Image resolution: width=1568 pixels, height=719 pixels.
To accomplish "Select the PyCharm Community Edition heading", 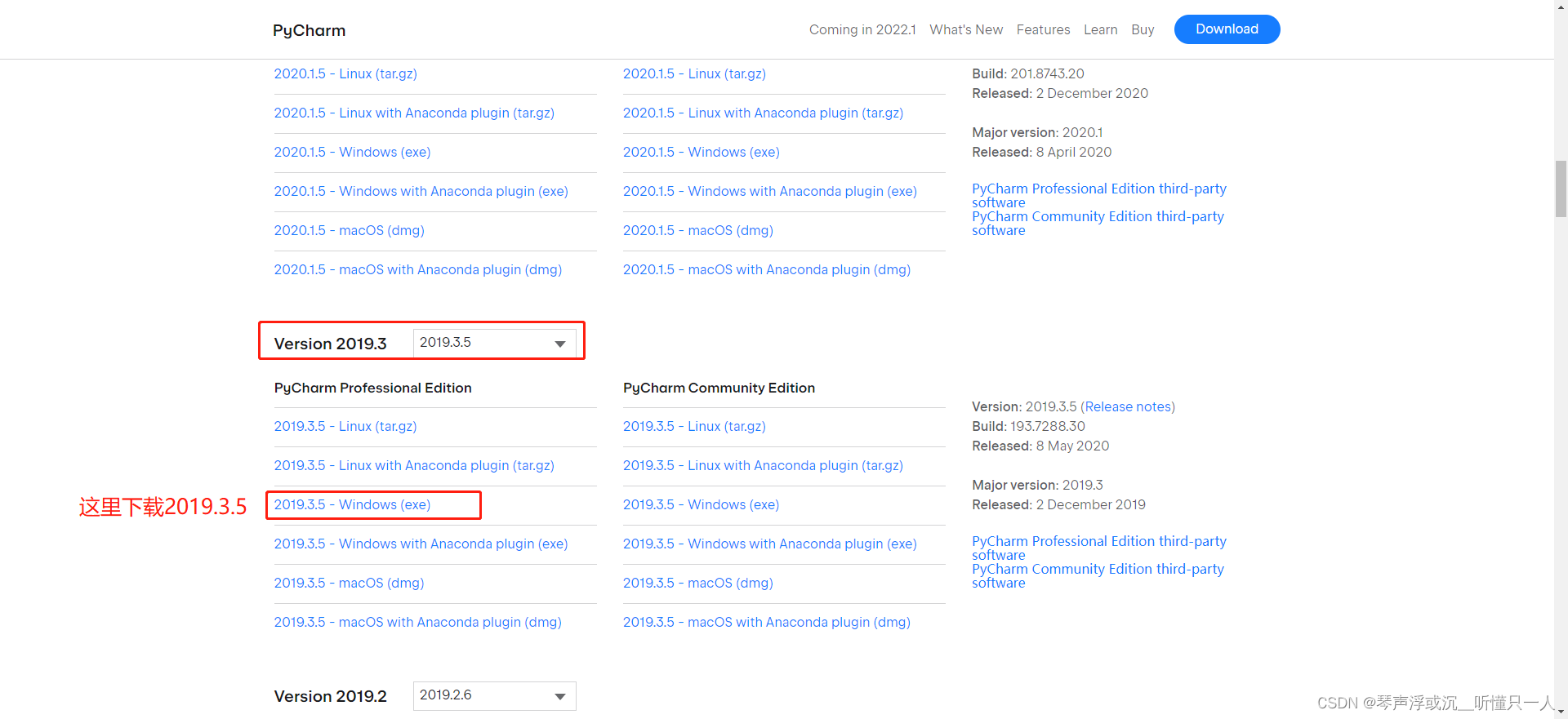I will (719, 388).
